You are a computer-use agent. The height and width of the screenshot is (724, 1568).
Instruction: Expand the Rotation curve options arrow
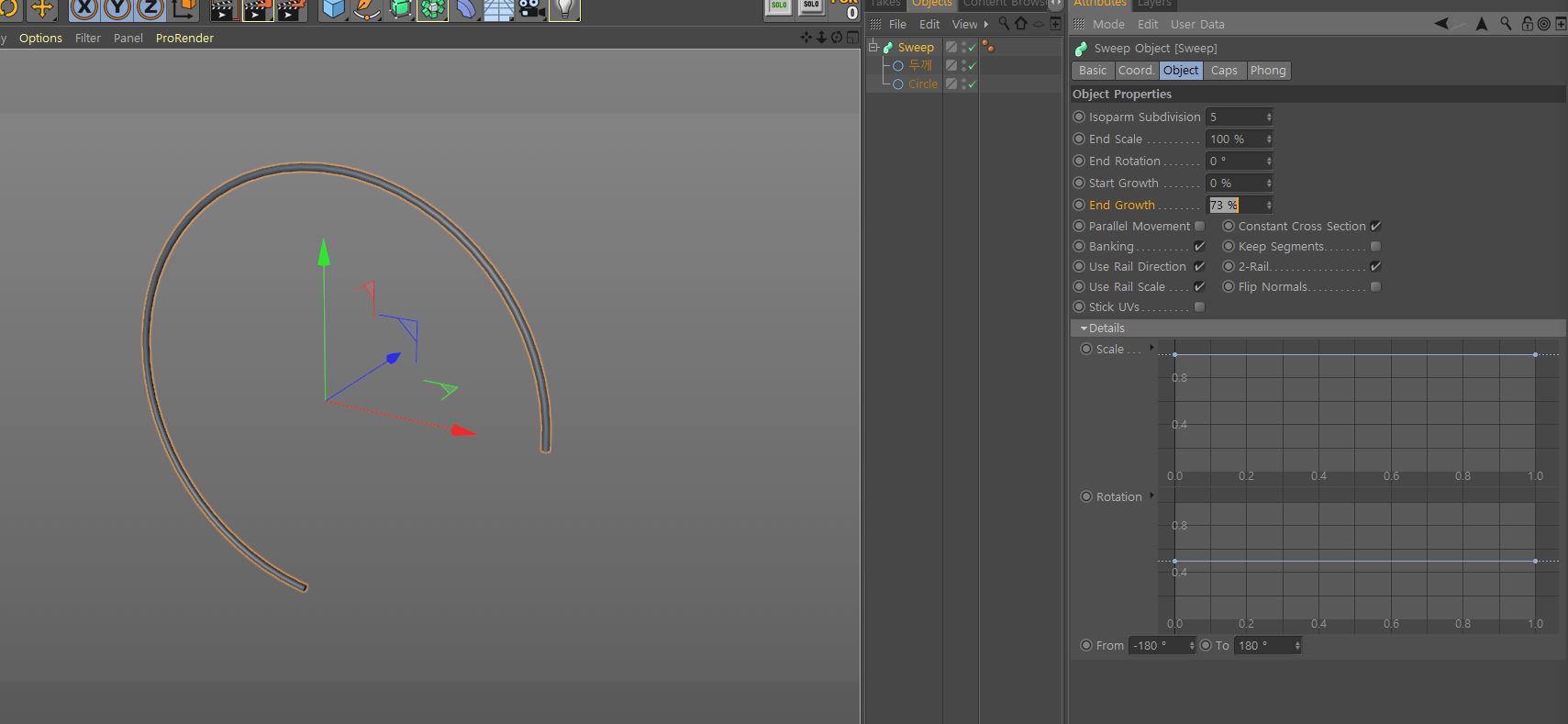point(1151,496)
